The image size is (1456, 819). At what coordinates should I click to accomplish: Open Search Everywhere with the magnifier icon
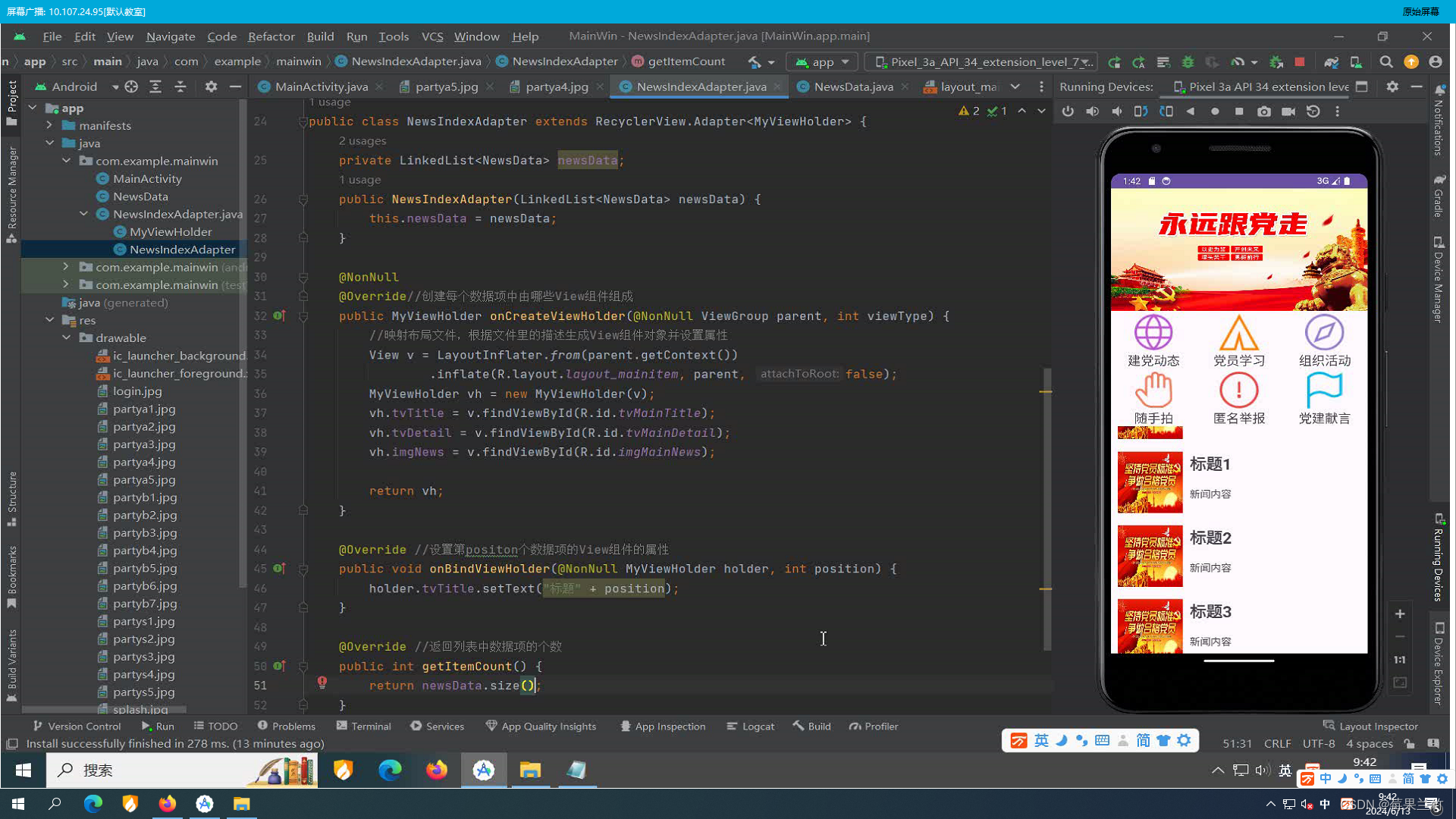point(1385,61)
